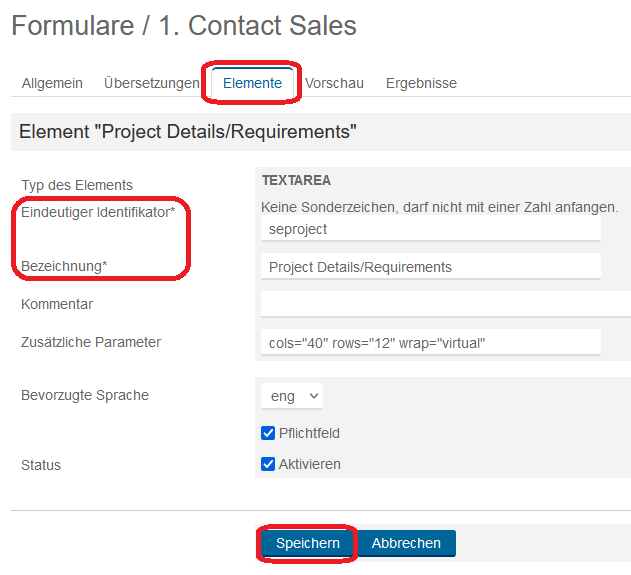Click the Element "Project Details/Requirements" section heading
Screen dimensions: 631x575
[188, 131]
